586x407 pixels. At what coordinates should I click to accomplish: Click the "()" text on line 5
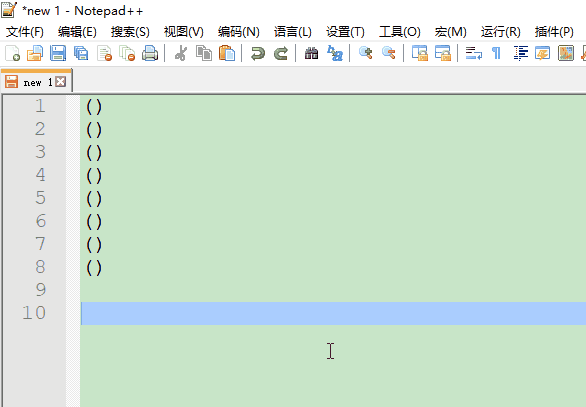point(94,198)
